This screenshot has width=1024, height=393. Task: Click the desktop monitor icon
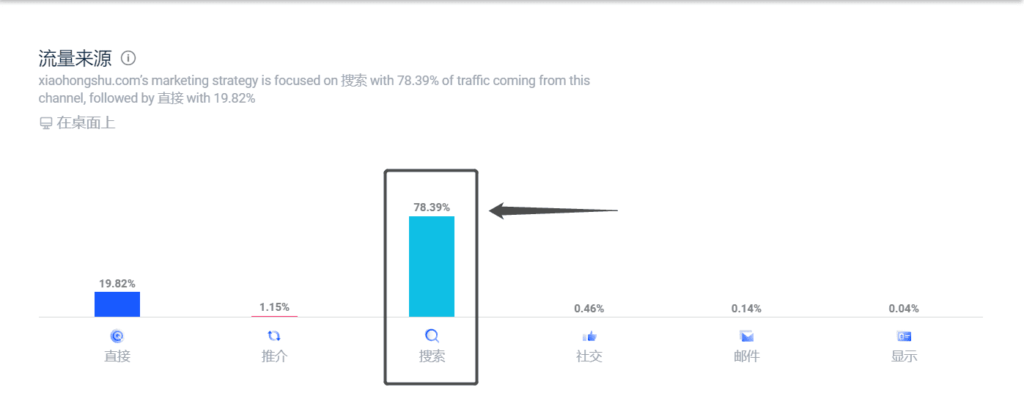[x=45, y=123]
